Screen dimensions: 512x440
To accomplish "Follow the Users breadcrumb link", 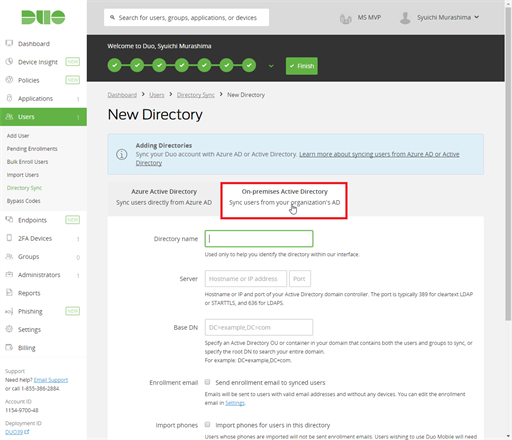I will [157, 95].
